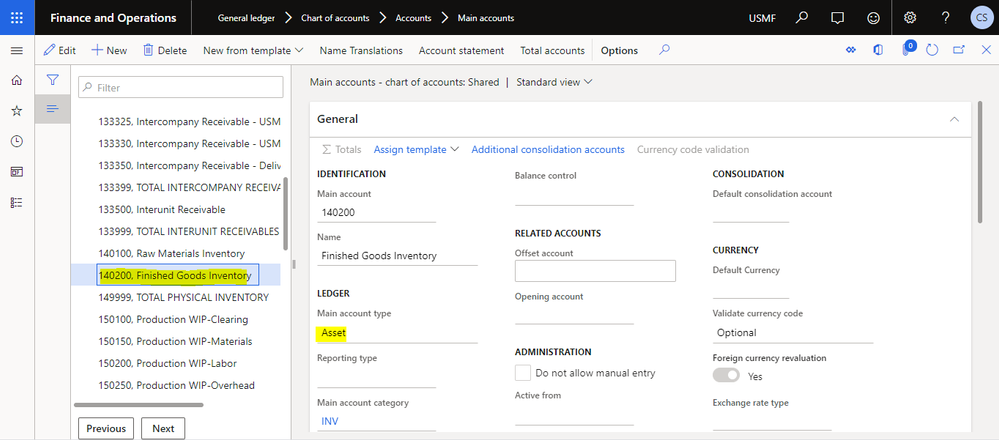Show Favorites star in left sidebar
The image size is (999, 440).
coord(16,111)
